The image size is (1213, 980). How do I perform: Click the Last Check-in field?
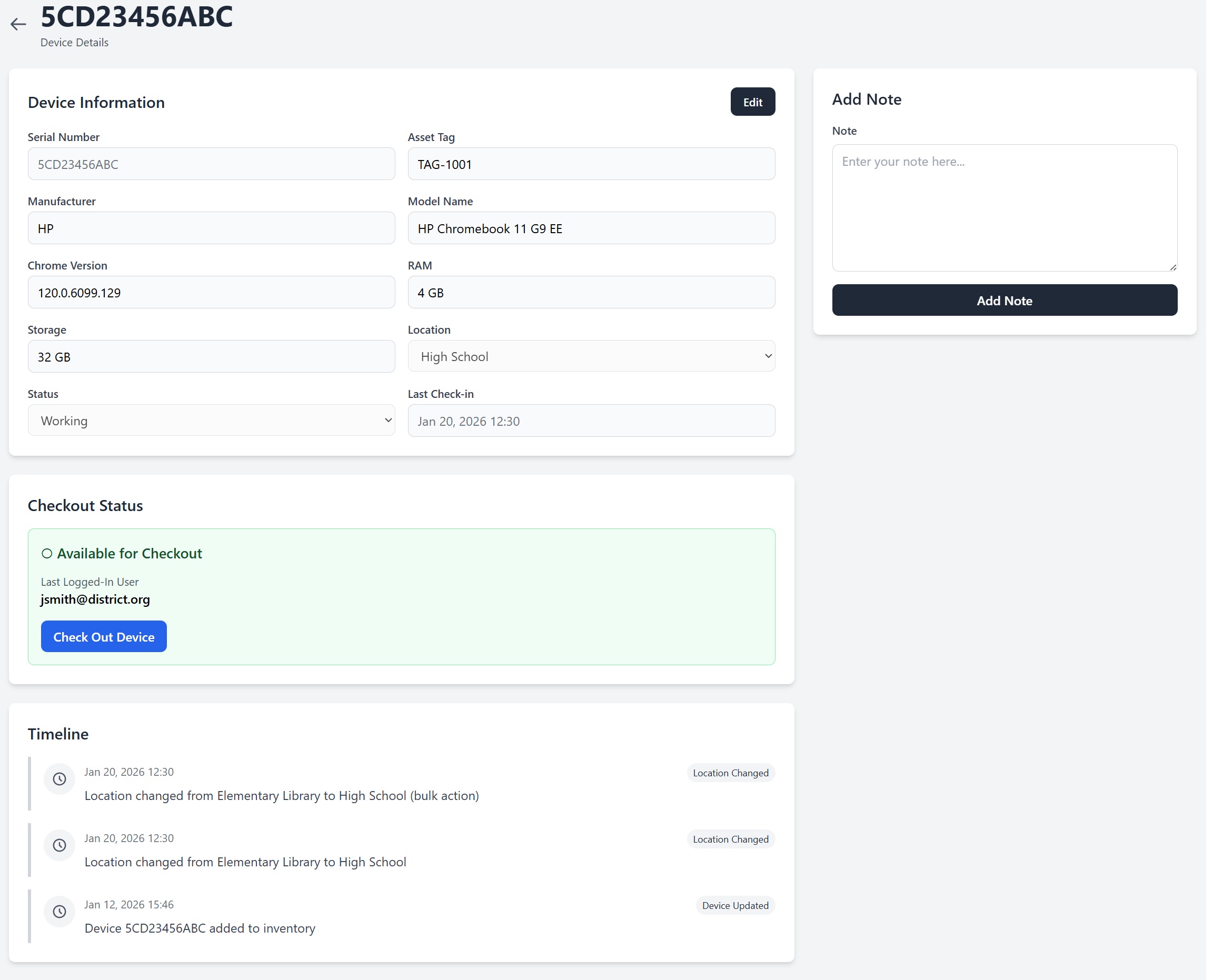[591, 421]
